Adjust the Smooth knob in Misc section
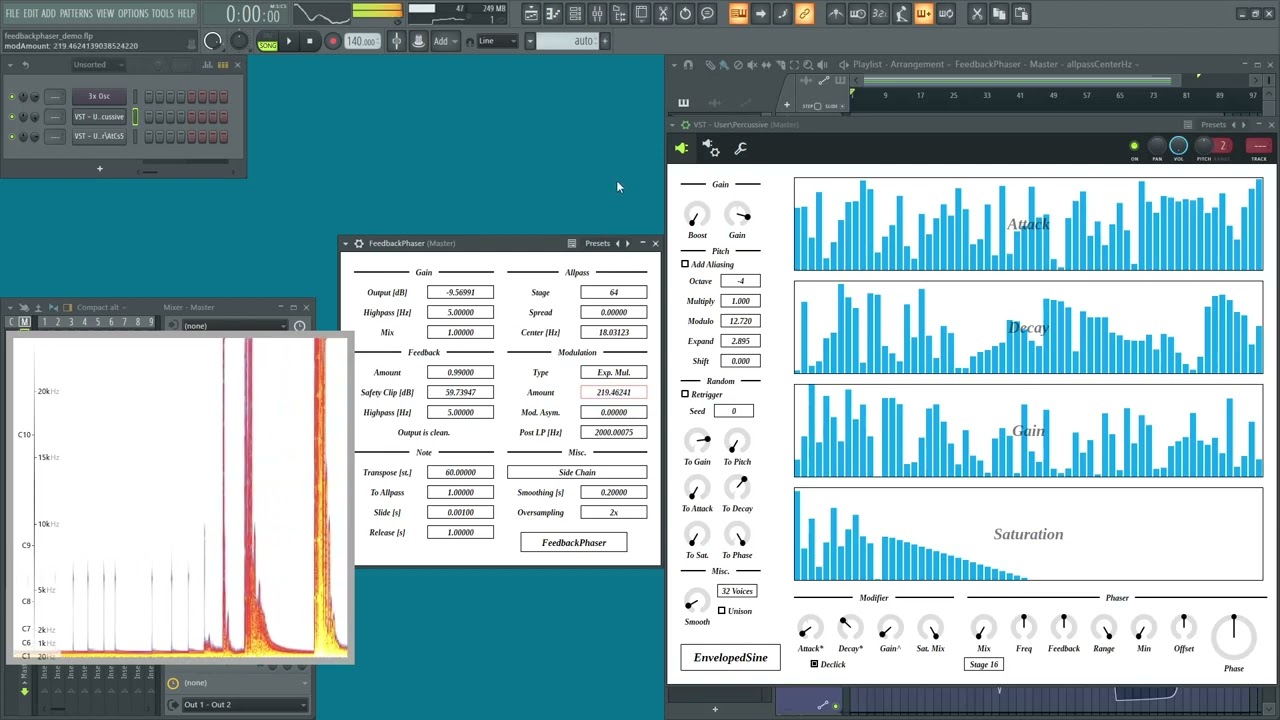The height and width of the screenshot is (720, 1280). 697,602
